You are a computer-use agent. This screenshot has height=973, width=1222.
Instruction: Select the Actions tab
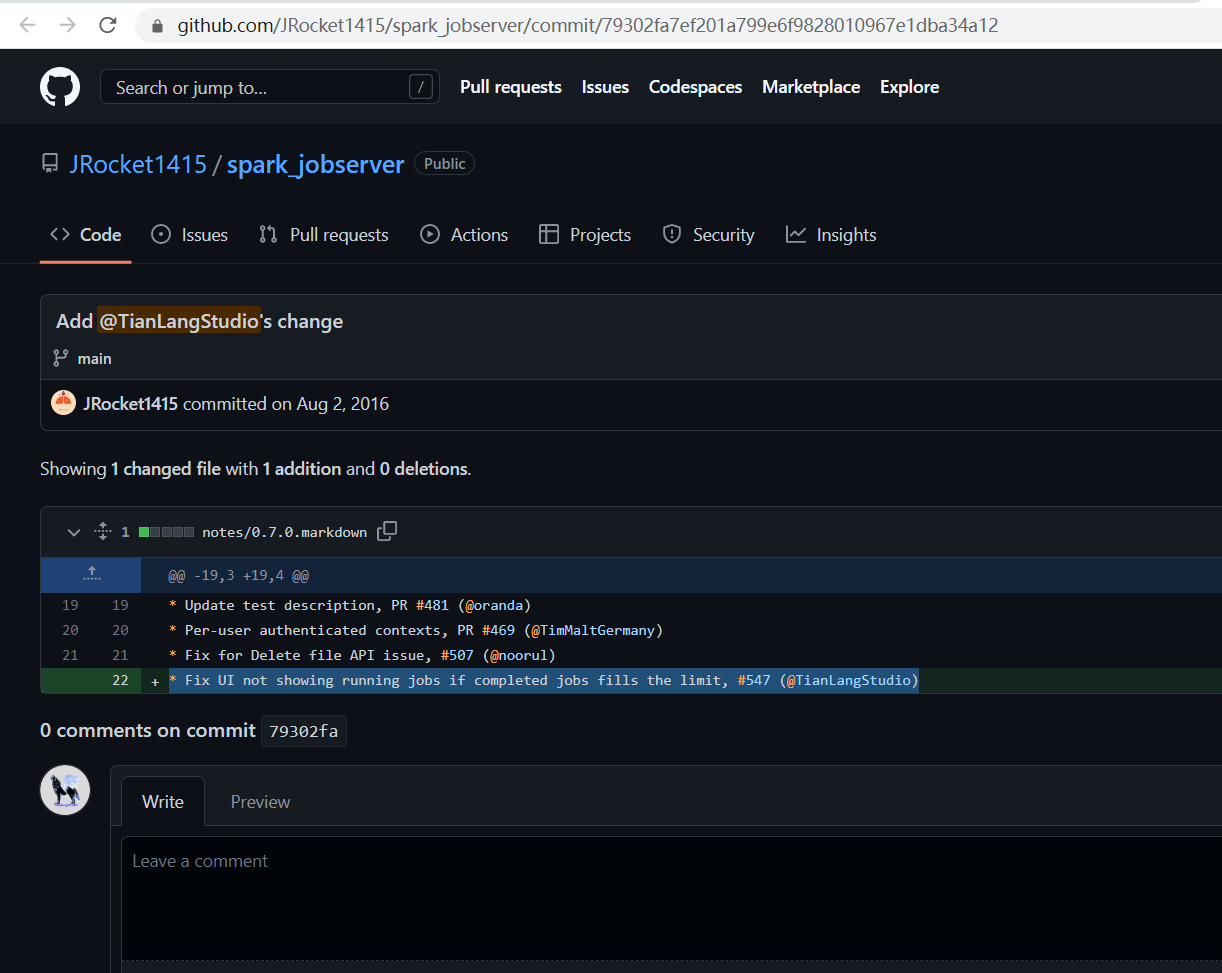tap(464, 235)
